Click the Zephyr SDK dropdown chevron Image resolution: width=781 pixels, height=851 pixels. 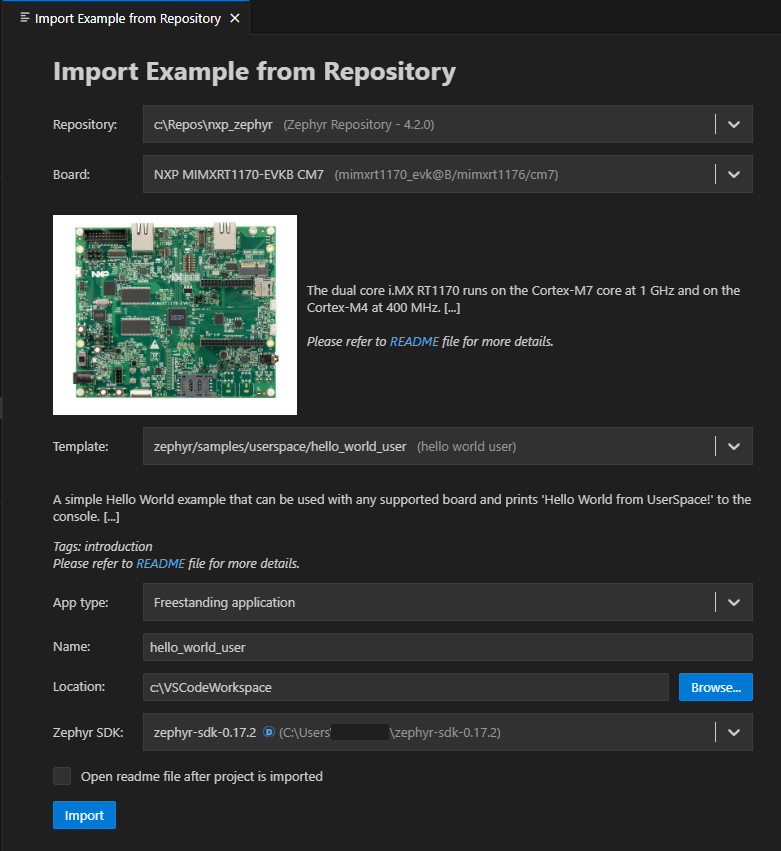[733, 731]
